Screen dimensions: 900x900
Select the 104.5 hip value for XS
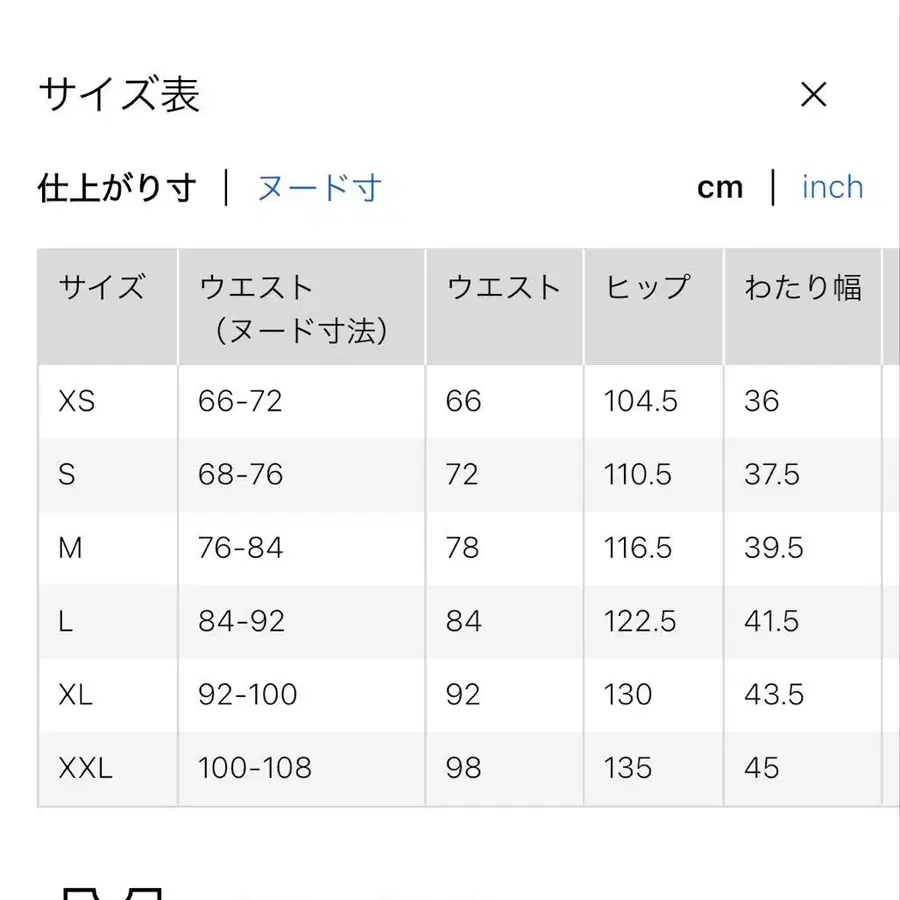coord(637,401)
